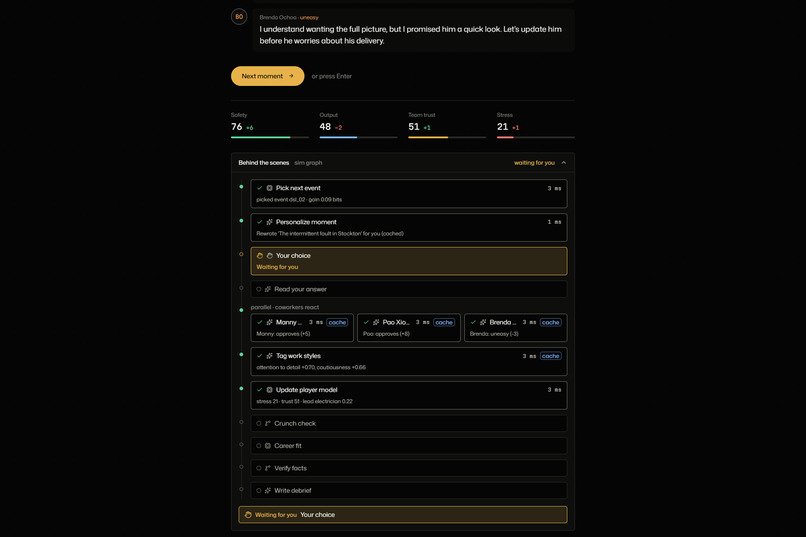
Task: Click the pending circle on Career fit
Action: [x=259, y=446]
